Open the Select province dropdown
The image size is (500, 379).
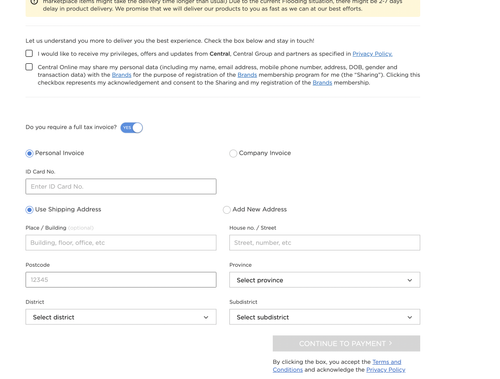(325, 280)
